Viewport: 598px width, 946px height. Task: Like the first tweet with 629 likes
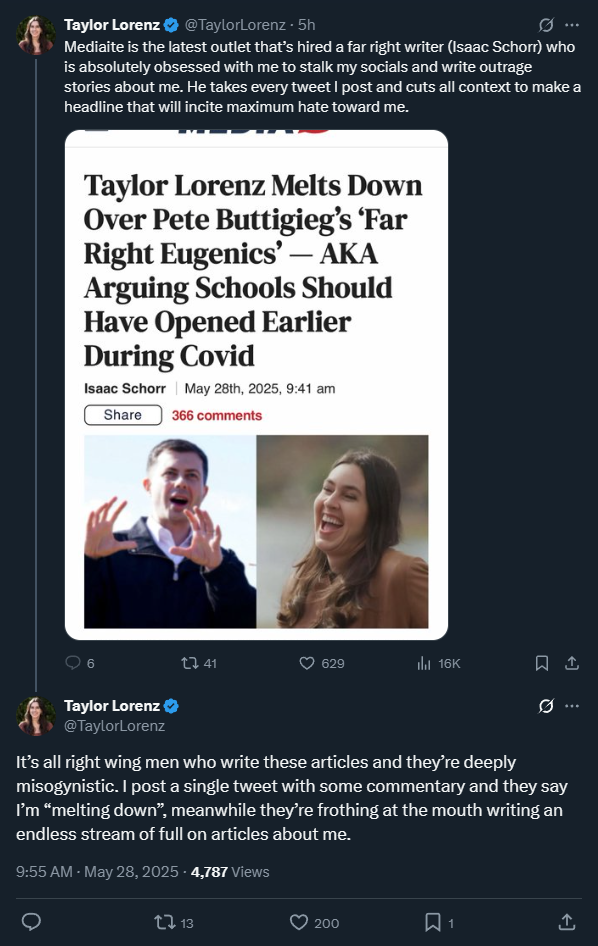[x=322, y=663]
